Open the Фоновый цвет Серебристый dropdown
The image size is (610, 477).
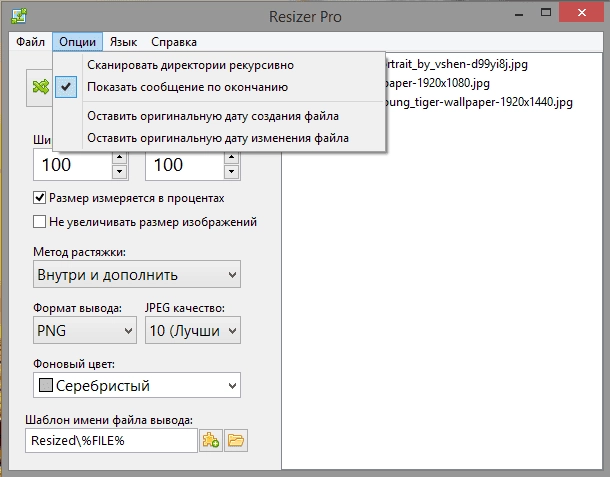tap(137, 385)
